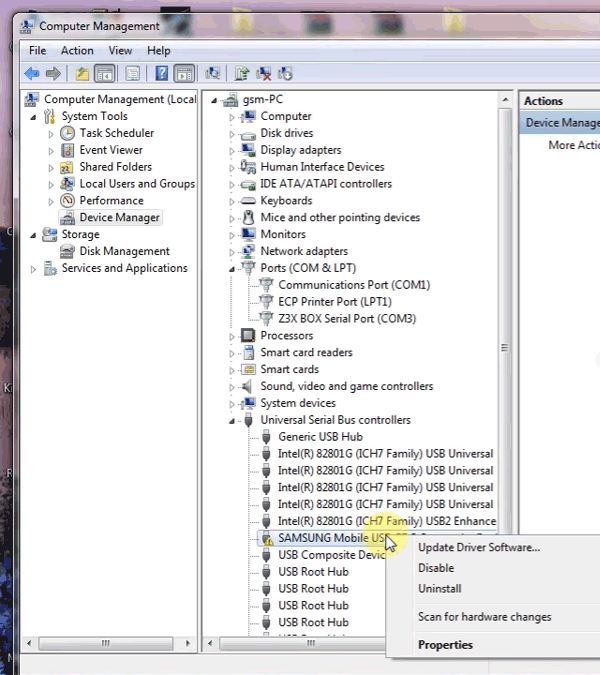Viewport: 600px width, 675px height.
Task: Expand the Computer device category
Action: click(x=232, y=117)
